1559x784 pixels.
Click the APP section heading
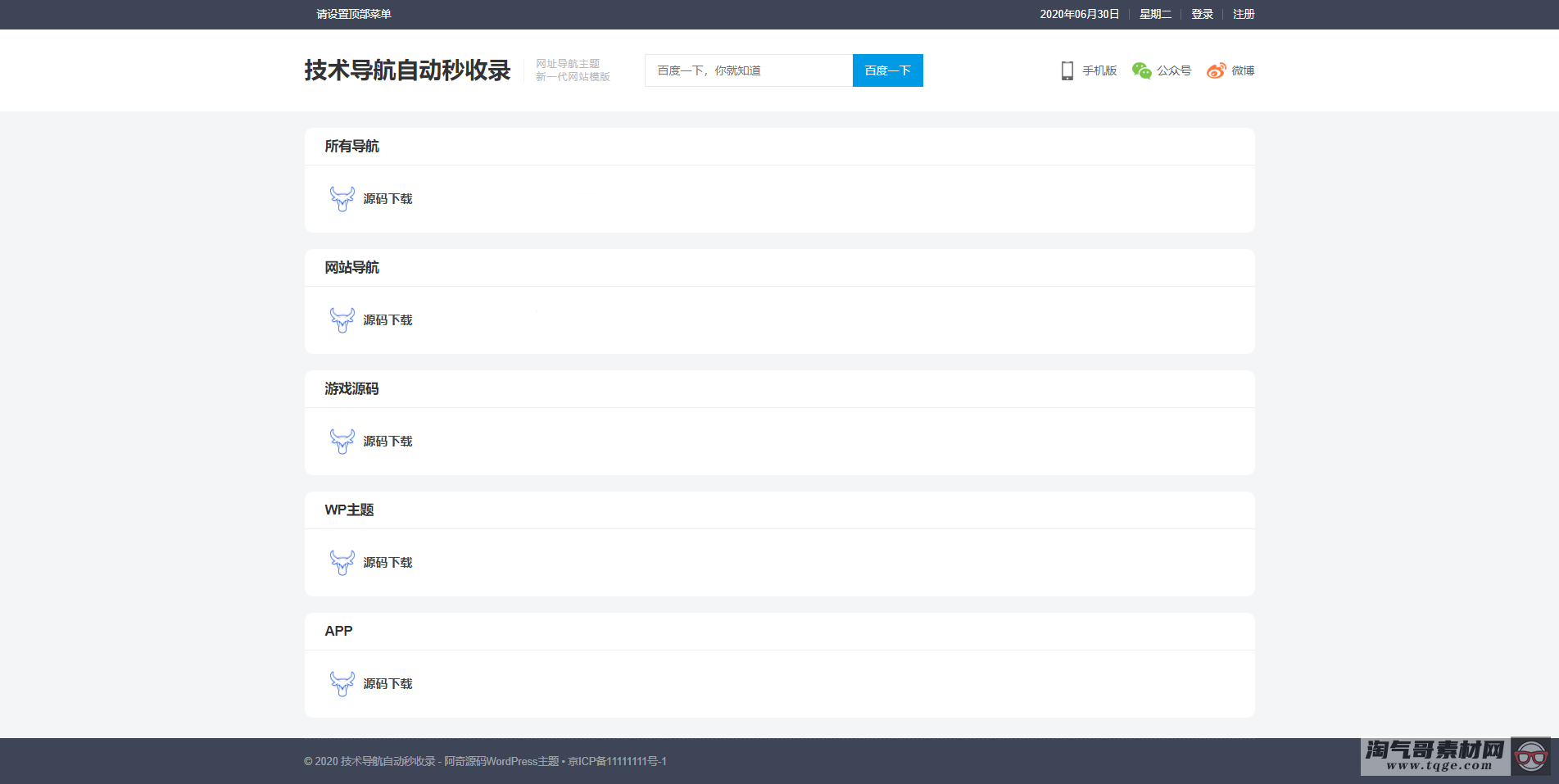coord(338,631)
